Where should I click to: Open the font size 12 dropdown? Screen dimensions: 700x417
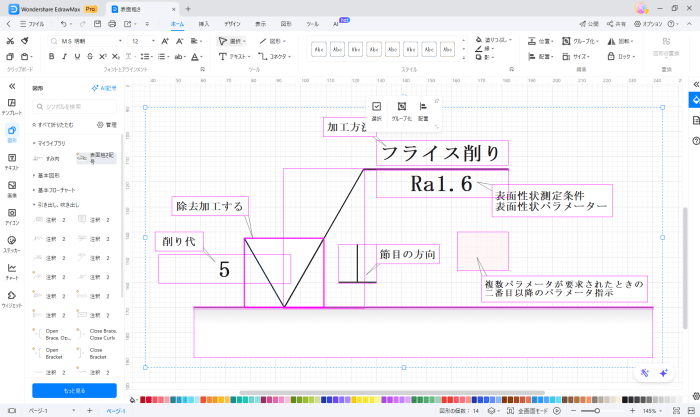[x=153, y=41]
